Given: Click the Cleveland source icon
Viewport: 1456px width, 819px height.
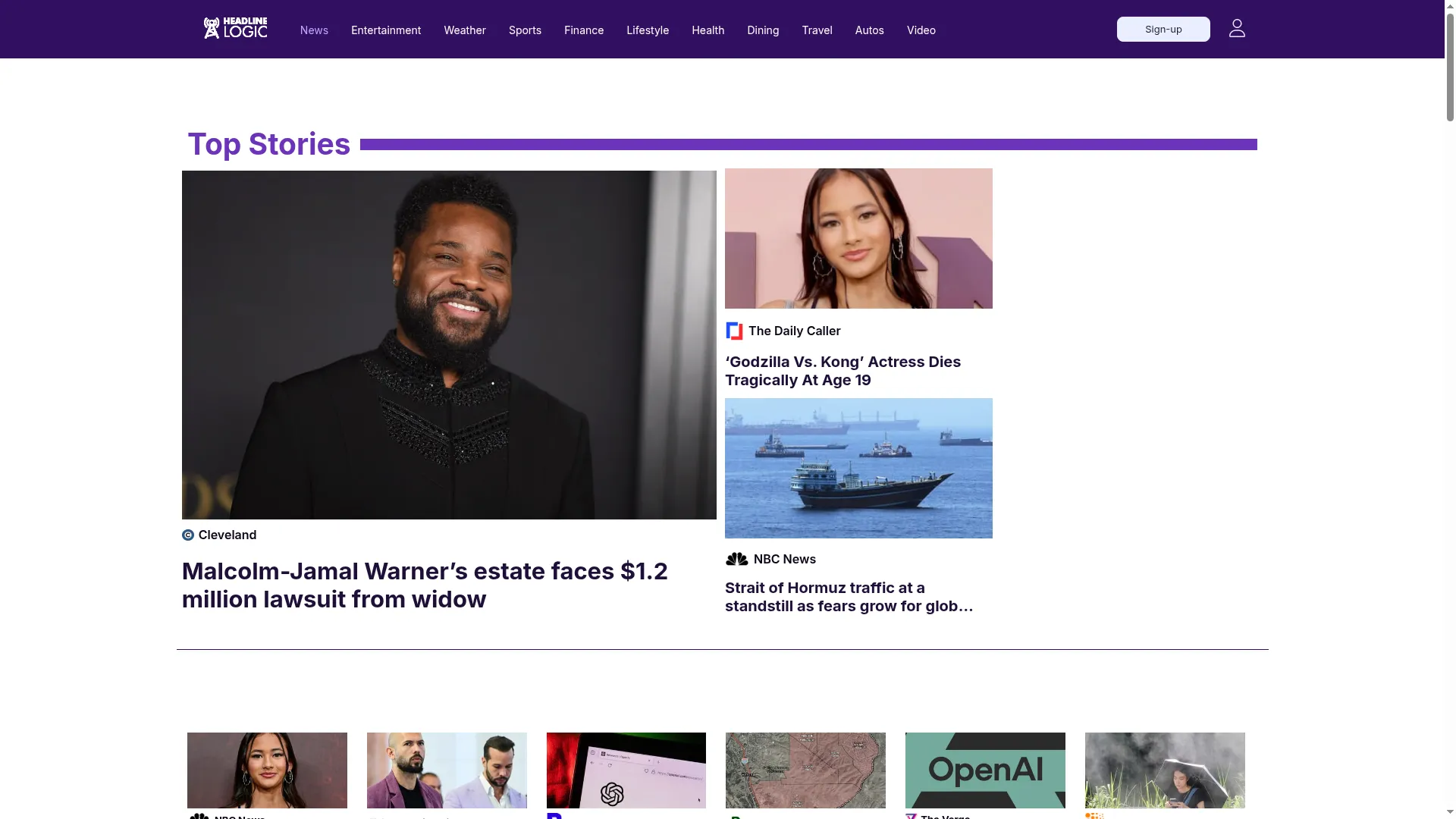Looking at the screenshot, I should [188, 535].
